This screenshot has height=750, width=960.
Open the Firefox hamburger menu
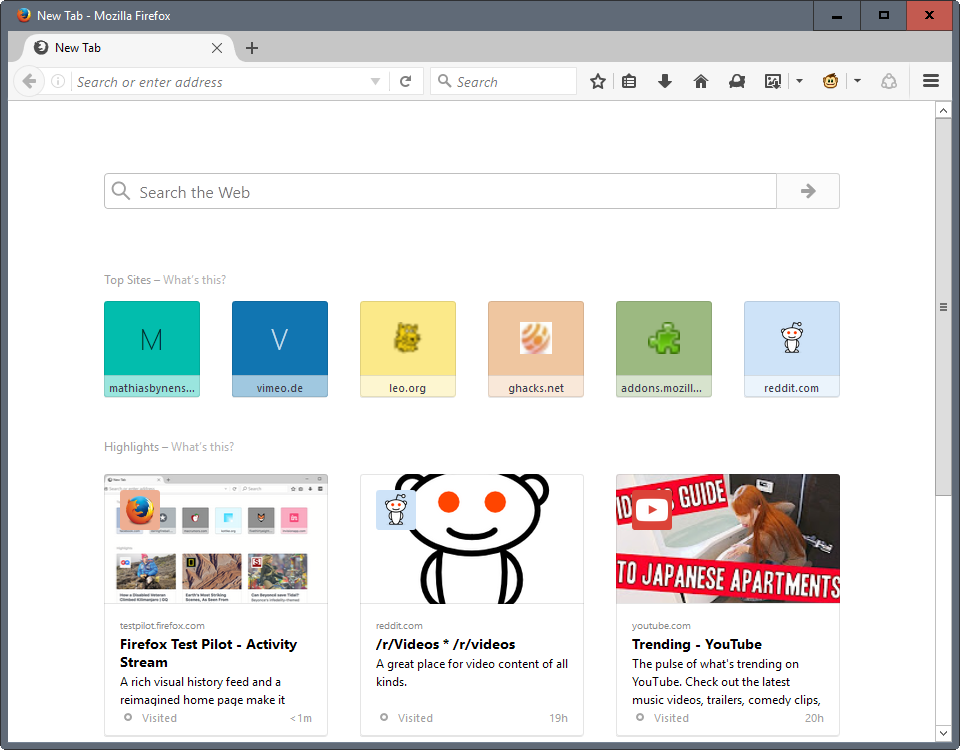pyautogui.click(x=931, y=81)
